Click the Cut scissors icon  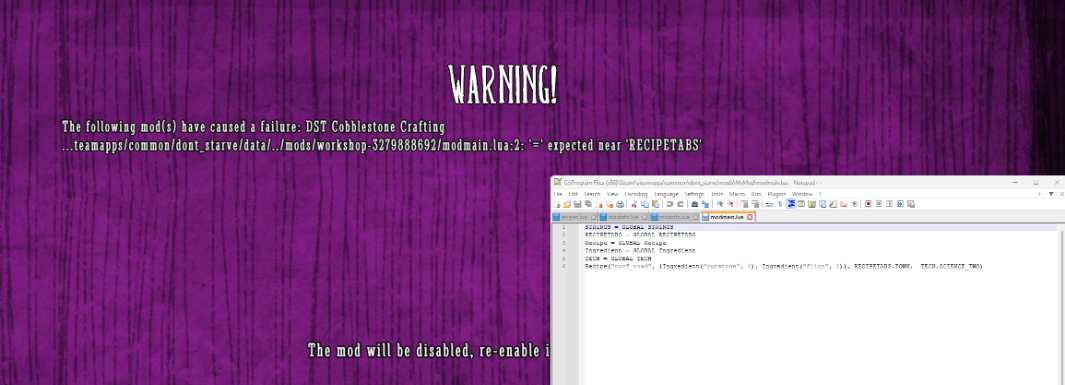click(634, 204)
